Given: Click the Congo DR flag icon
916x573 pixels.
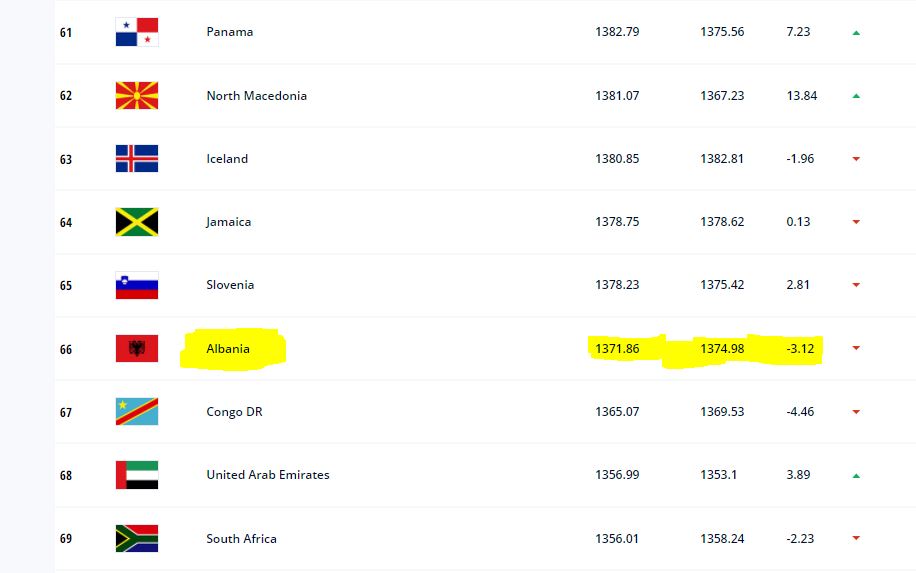Looking at the screenshot, I should (137, 412).
